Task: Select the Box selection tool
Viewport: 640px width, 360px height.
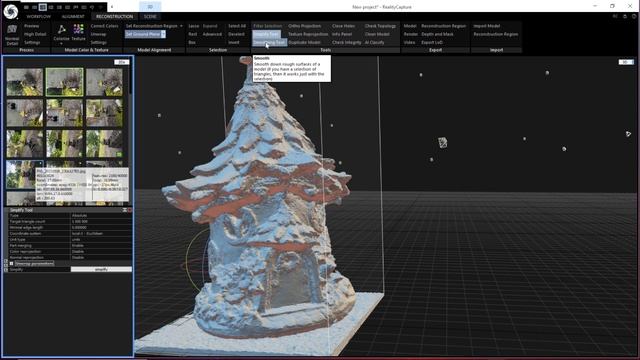Action: [192, 42]
